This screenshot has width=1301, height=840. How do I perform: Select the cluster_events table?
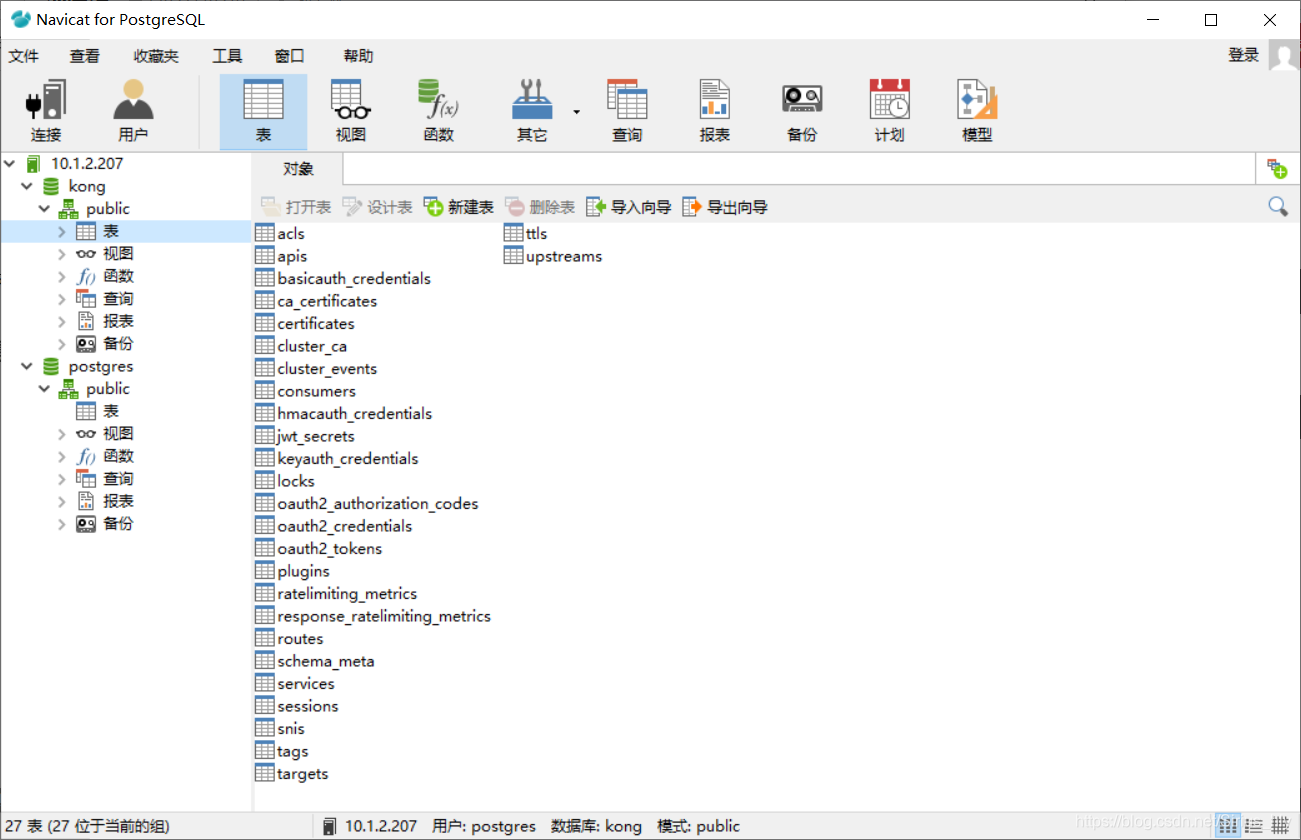click(327, 369)
